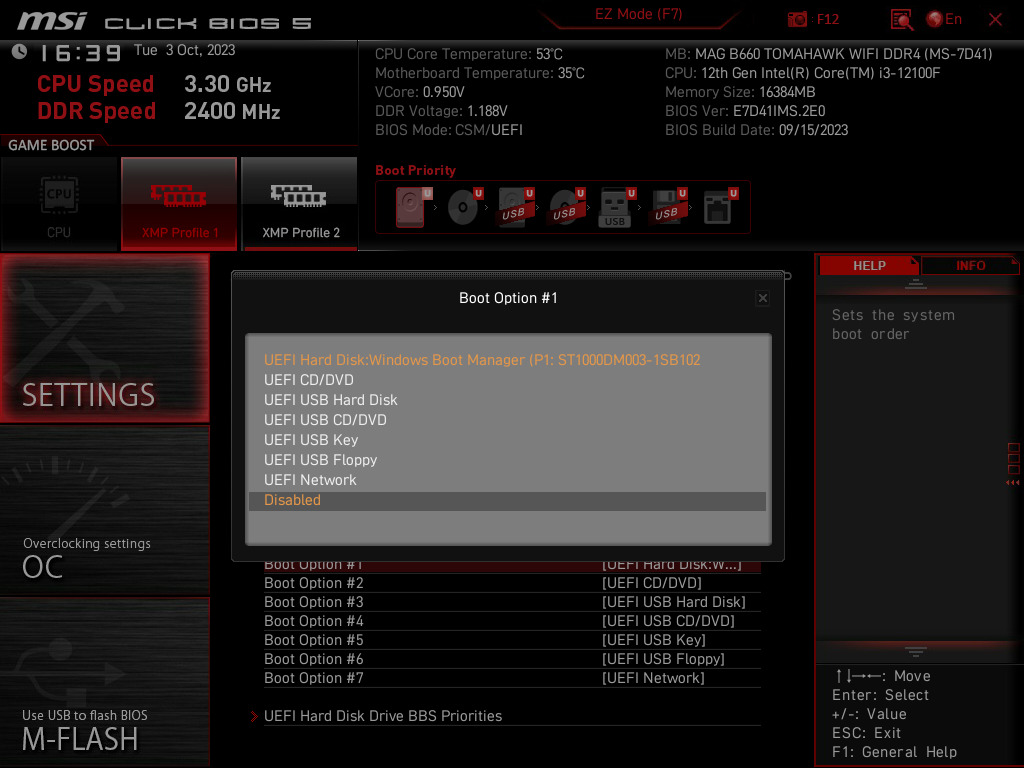Choose UEFI Hard Disk:Windows Boot Manager option

(507, 360)
